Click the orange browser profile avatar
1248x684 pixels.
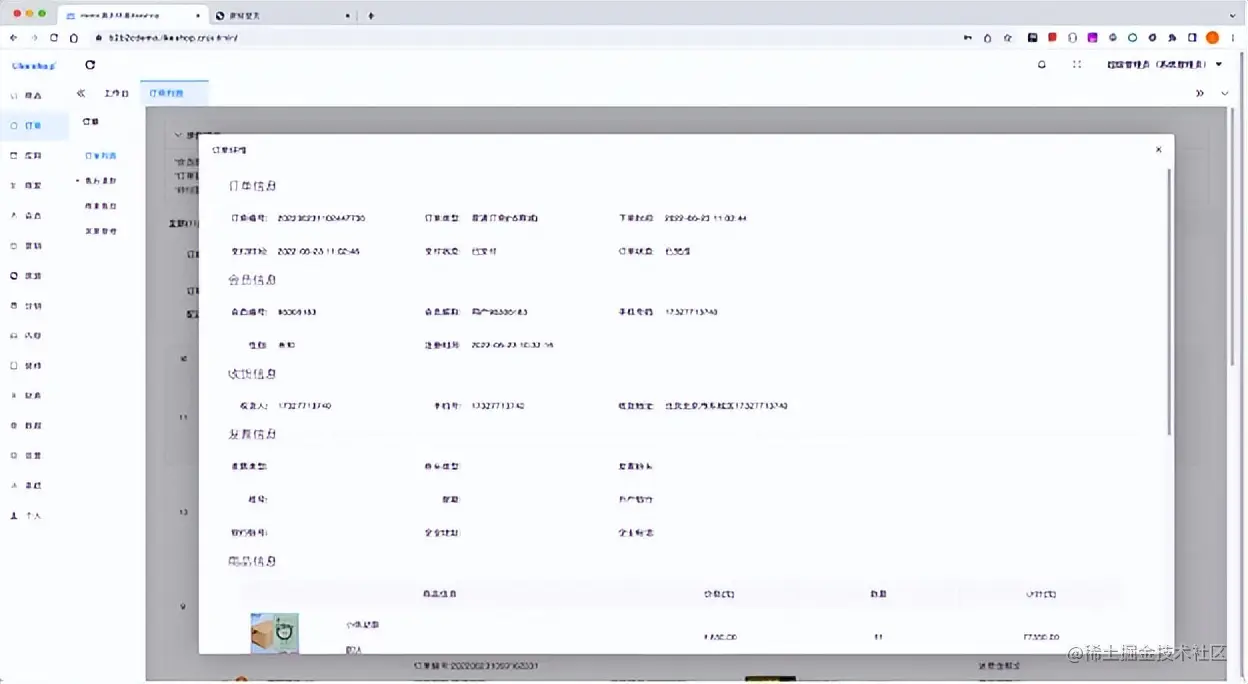tap(1212, 38)
